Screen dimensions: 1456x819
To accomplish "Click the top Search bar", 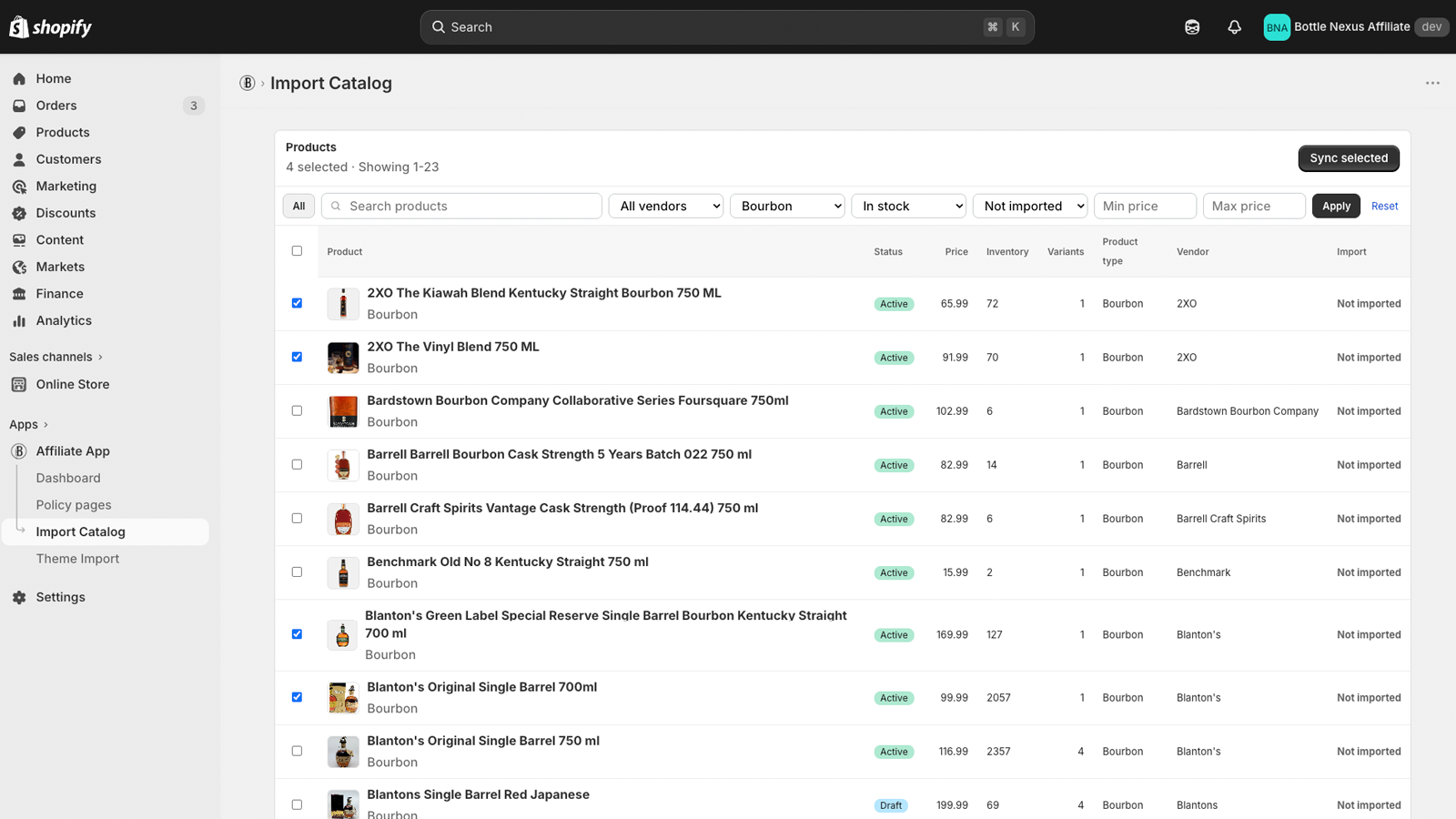I will click(x=727, y=27).
